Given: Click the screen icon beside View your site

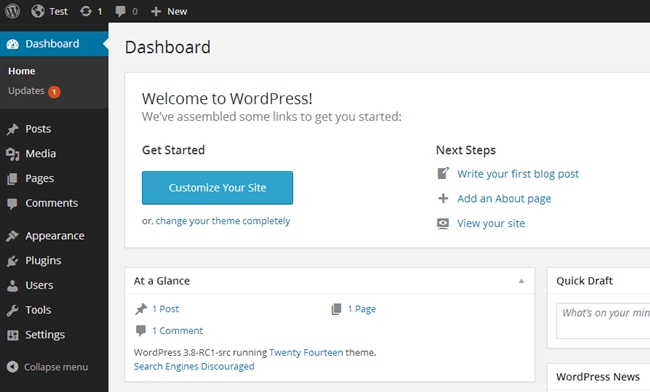Looking at the screenshot, I should pyautogui.click(x=443, y=223).
